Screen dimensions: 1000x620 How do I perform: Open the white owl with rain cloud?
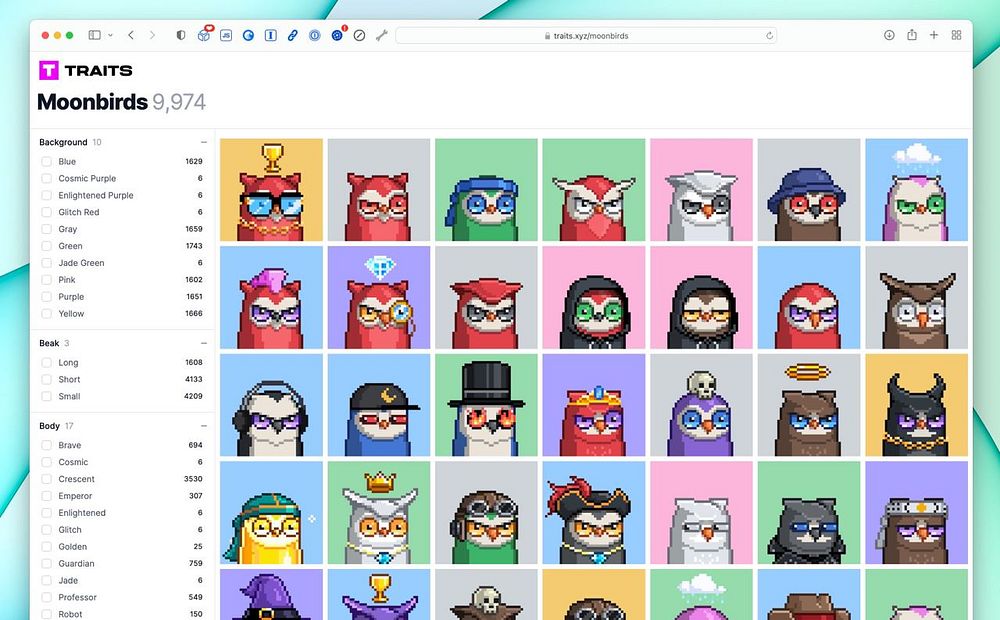click(916, 189)
